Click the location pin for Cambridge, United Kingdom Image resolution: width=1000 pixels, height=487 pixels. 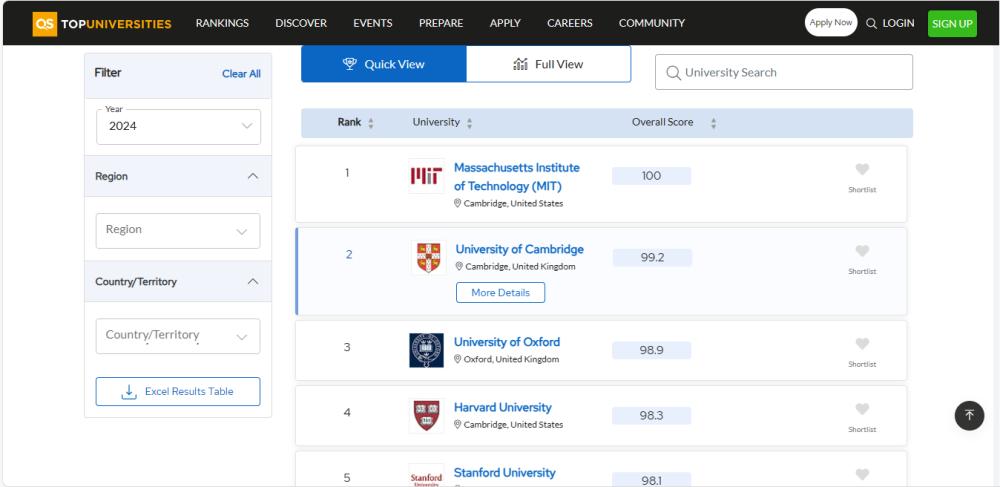459,266
